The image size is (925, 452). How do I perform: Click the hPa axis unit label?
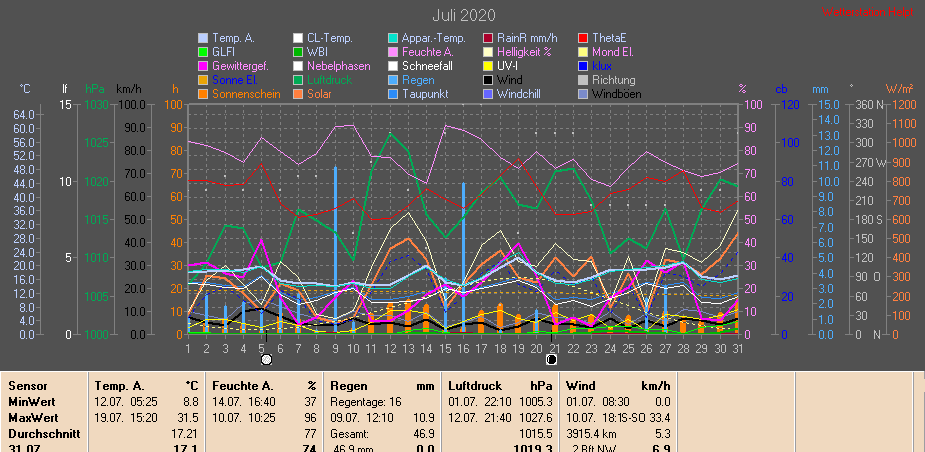click(x=94, y=89)
